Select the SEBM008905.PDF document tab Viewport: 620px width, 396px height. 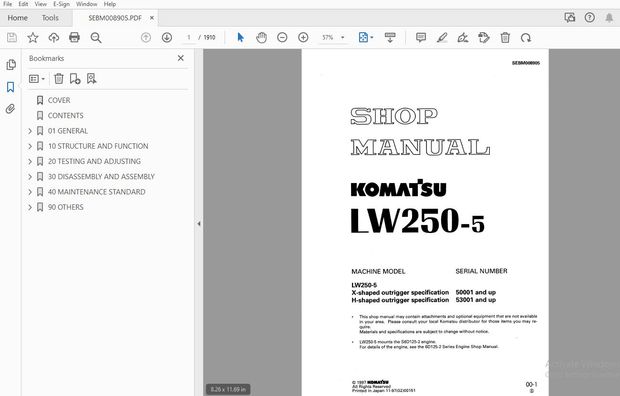[115, 18]
